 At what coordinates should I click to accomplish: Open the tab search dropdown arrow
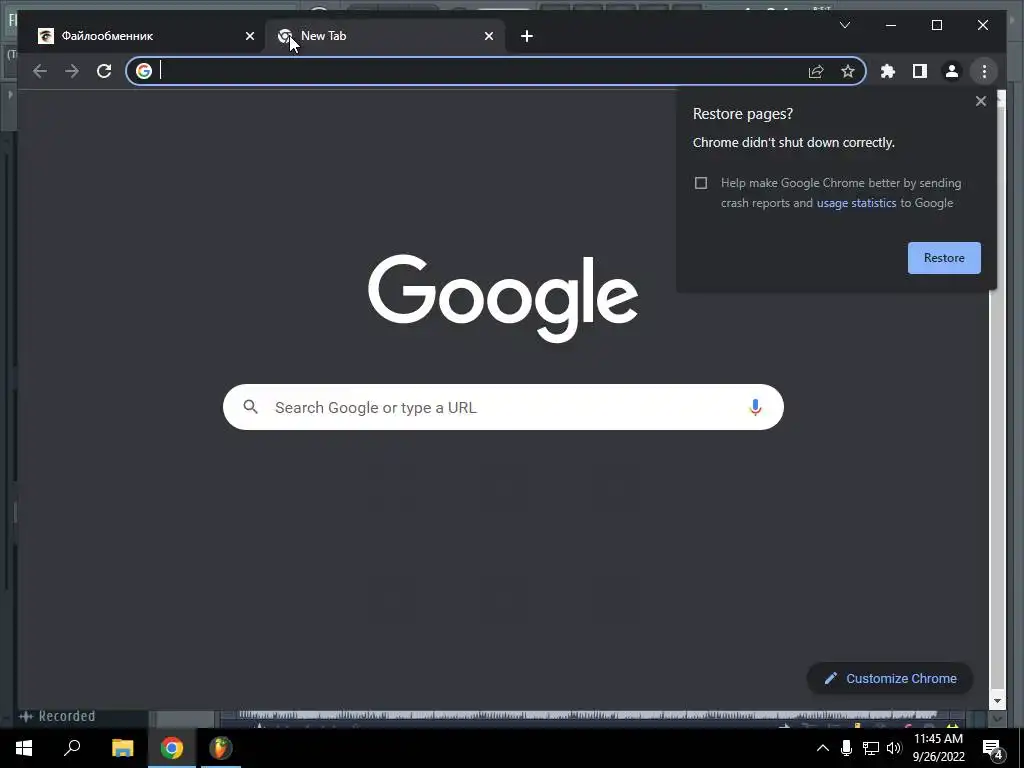pos(844,25)
